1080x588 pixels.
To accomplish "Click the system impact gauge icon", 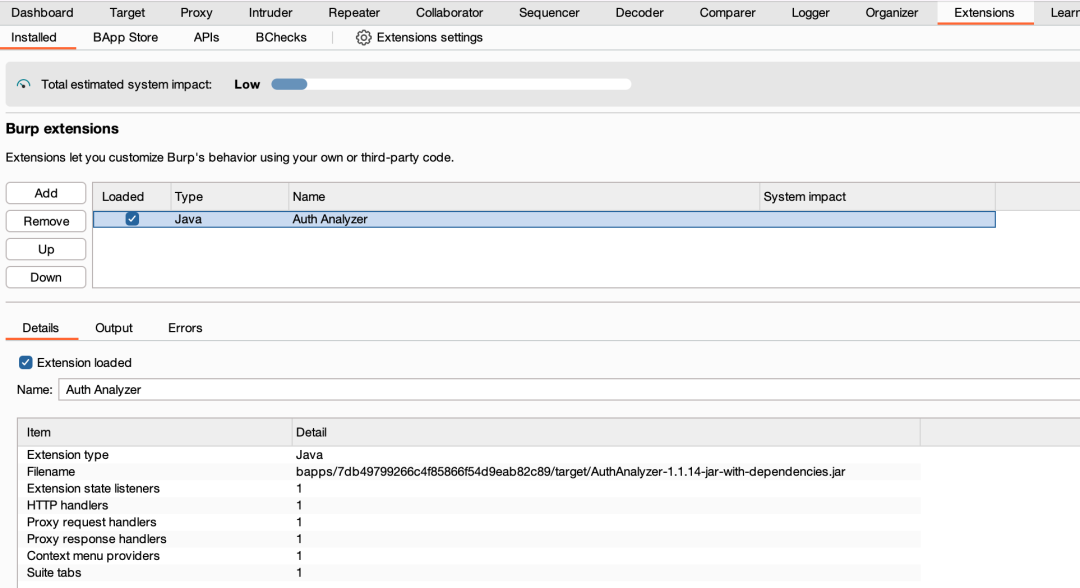I will click(23, 85).
